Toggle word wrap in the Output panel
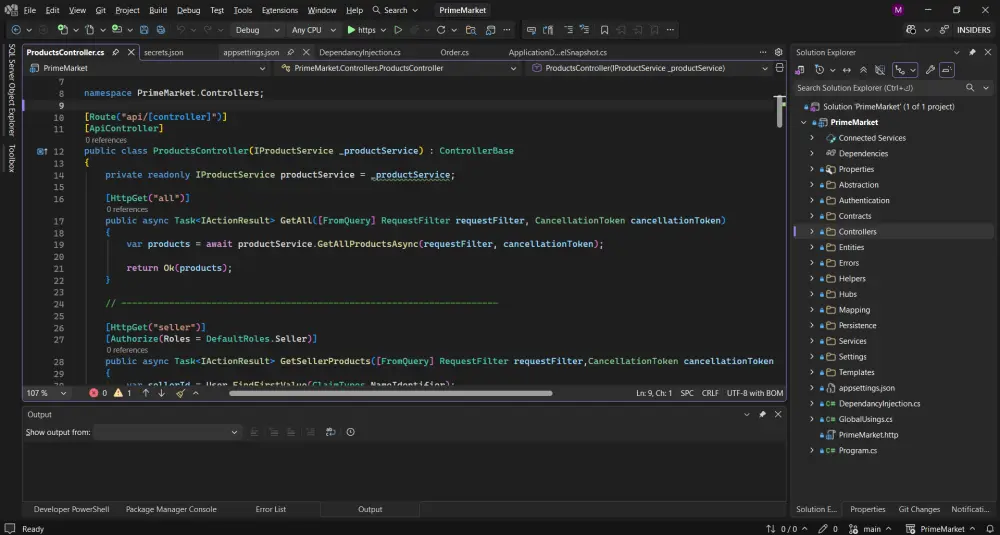 [330, 432]
